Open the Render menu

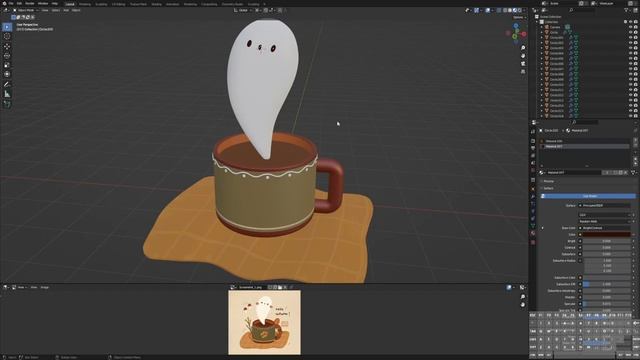30,3
